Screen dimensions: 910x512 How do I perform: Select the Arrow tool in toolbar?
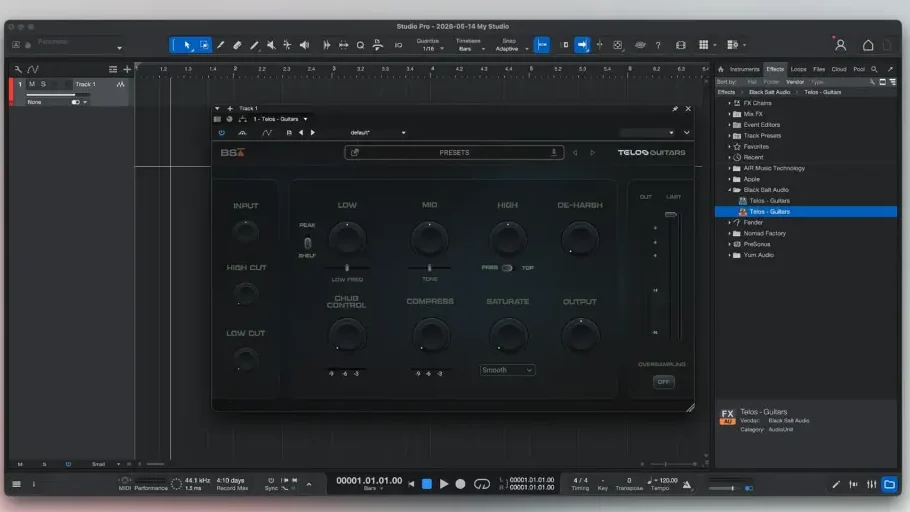pos(187,45)
